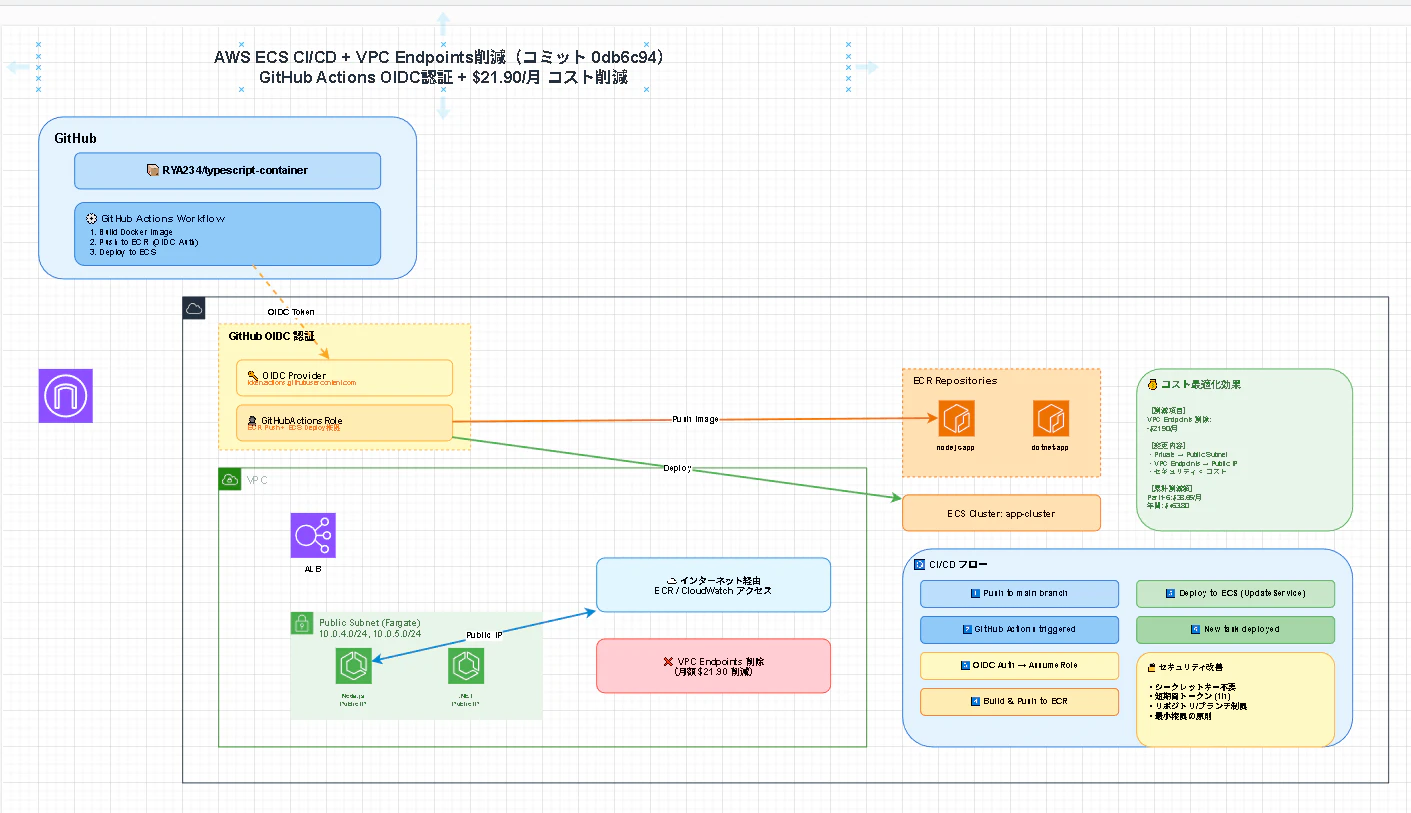Screen dimensions: 1411x813
Task: Click the dark AWS cloud corner icon
Action: (x=194, y=308)
